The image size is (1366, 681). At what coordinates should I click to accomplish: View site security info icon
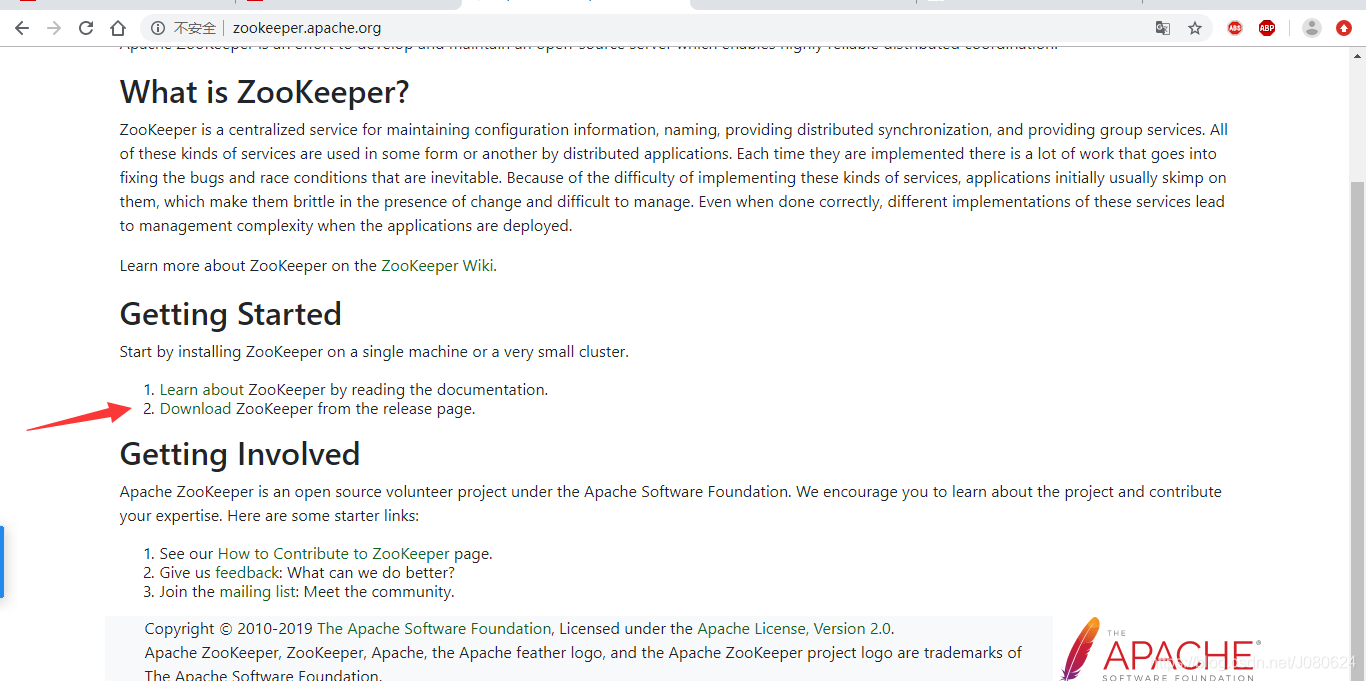pyautogui.click(x=158, y=28)
